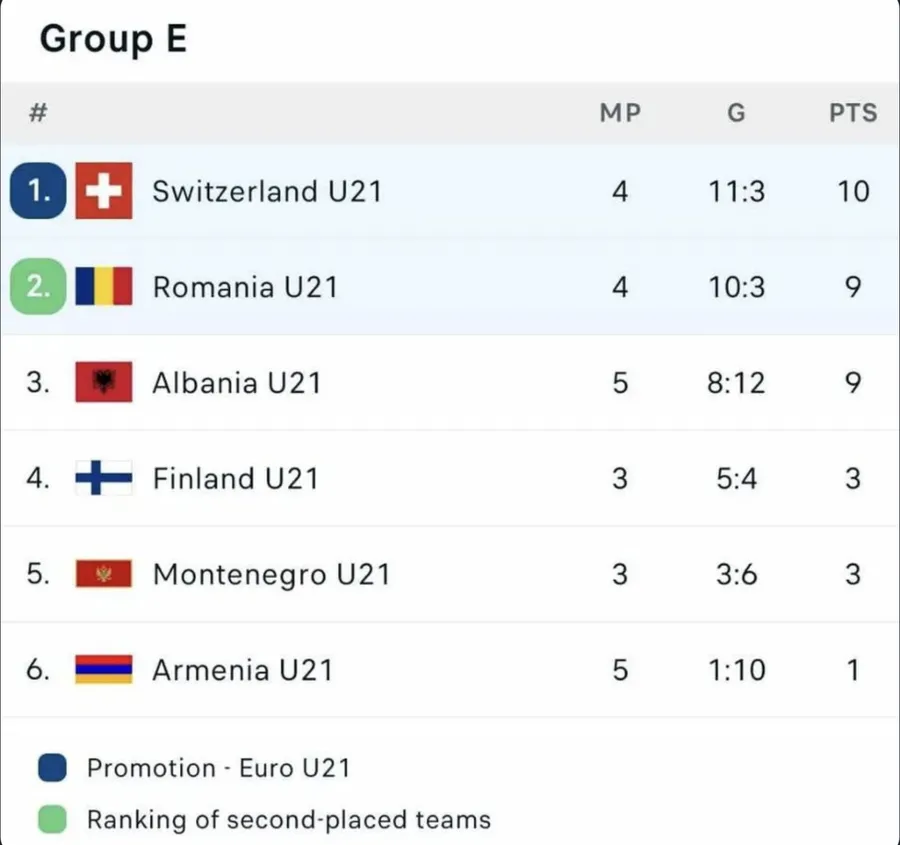Click the blue Promotion legend swatch
900x845 pixels.
(x=52, y=768)
